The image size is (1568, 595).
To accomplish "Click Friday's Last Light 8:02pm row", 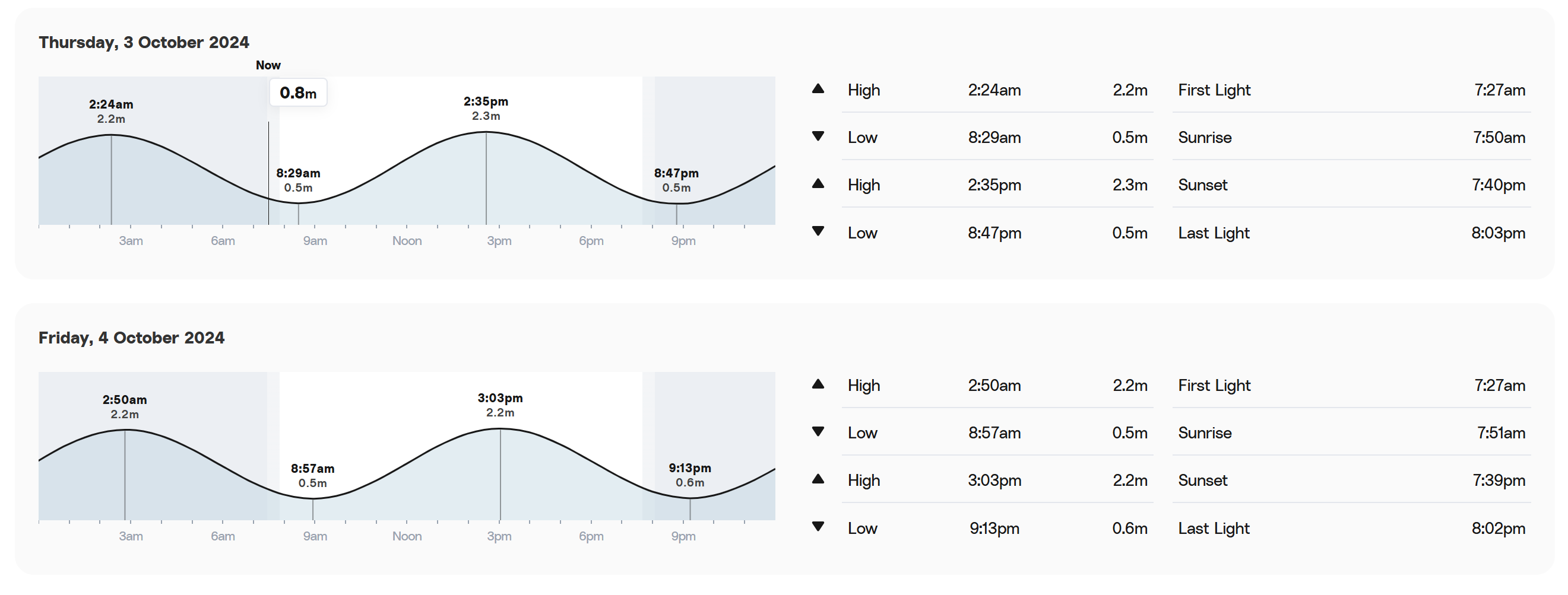I will click(1351, 528).
